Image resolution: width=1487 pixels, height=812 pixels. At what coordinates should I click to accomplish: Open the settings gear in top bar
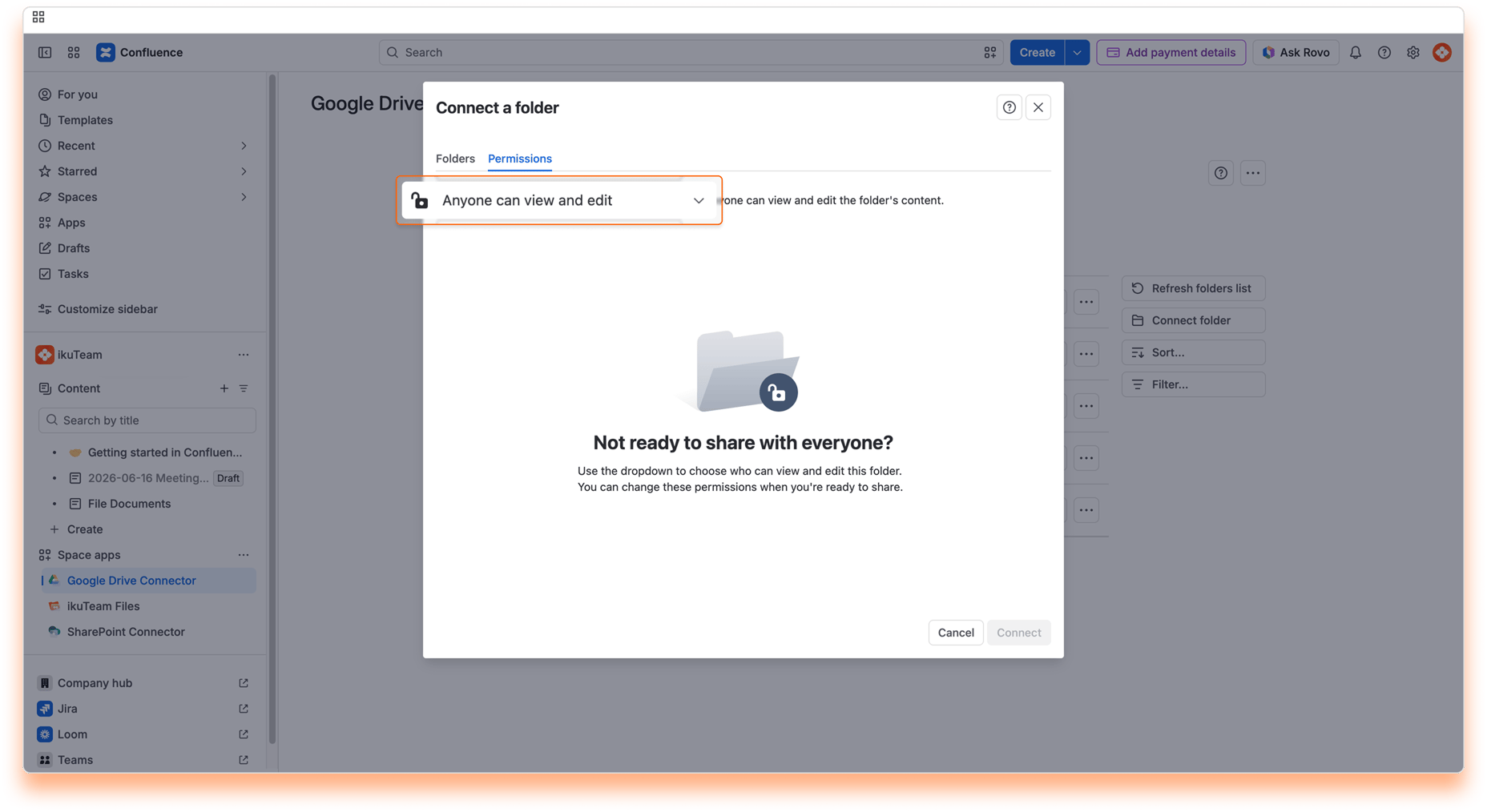pos(1412,52)
